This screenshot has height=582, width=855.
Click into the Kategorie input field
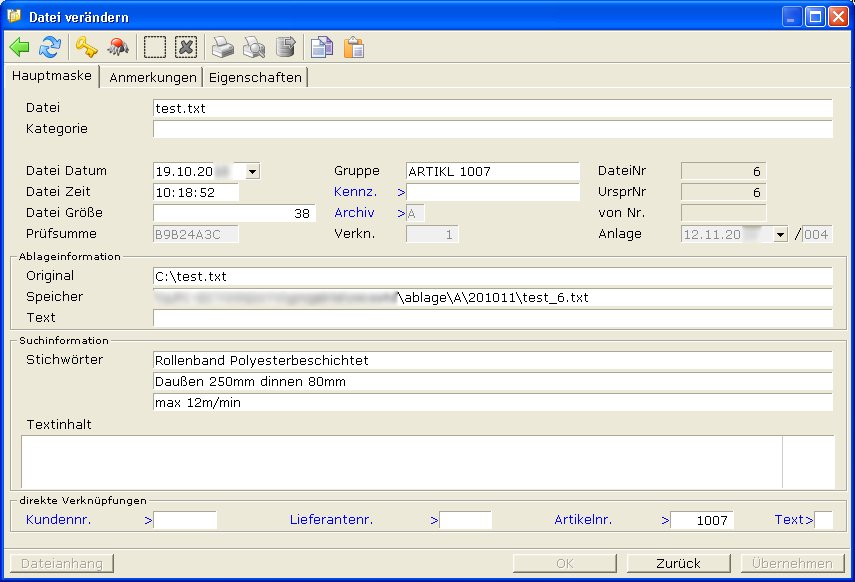(492, 129)
